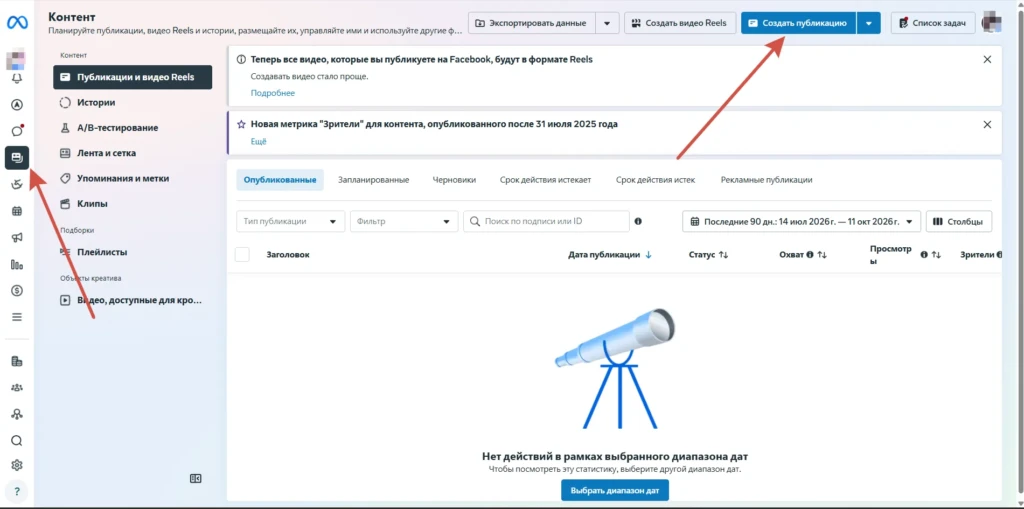Switch to Запланированные tab

374,180
